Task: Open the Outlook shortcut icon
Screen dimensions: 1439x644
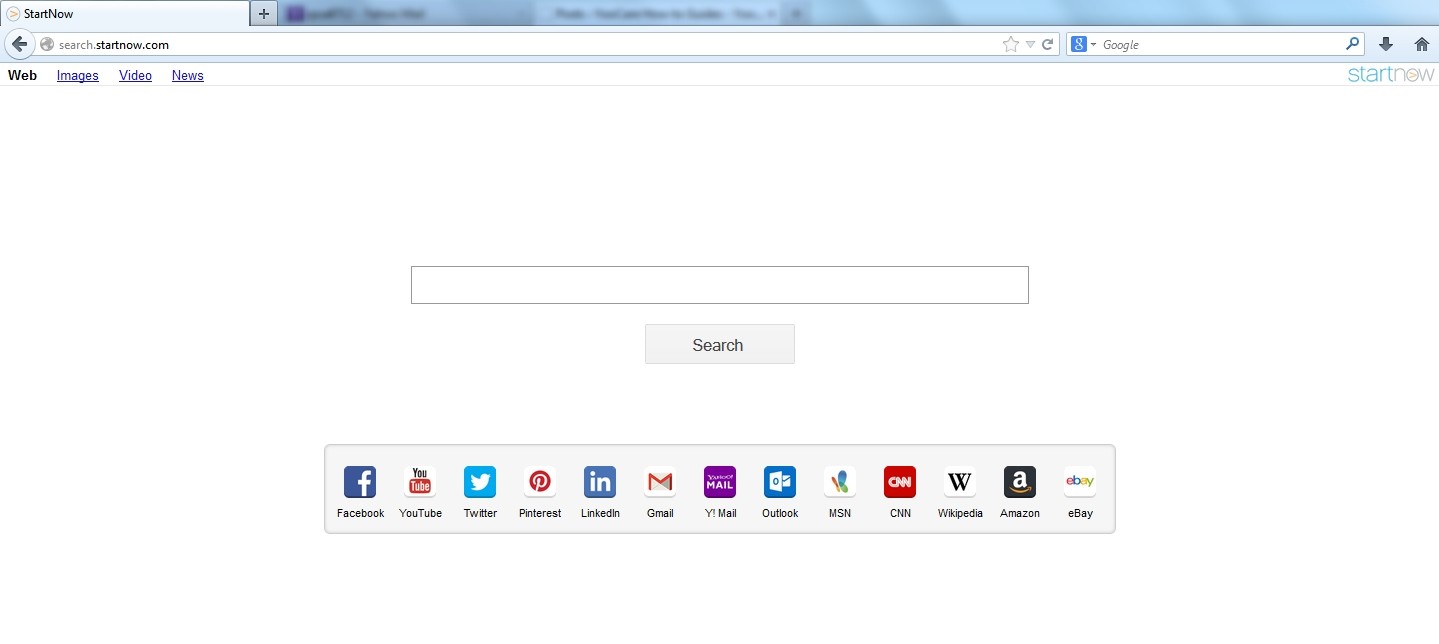Action: (x=780, y=482)
